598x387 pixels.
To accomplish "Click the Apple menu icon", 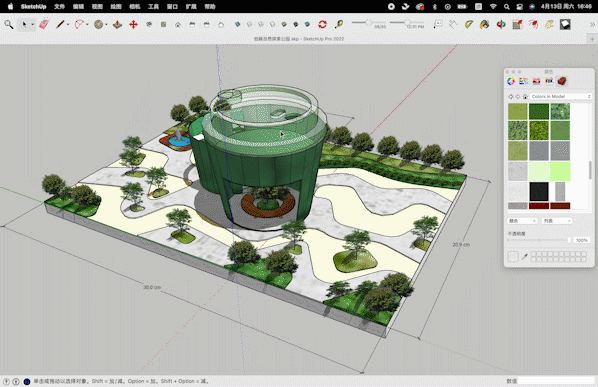I will click(10, 6).
